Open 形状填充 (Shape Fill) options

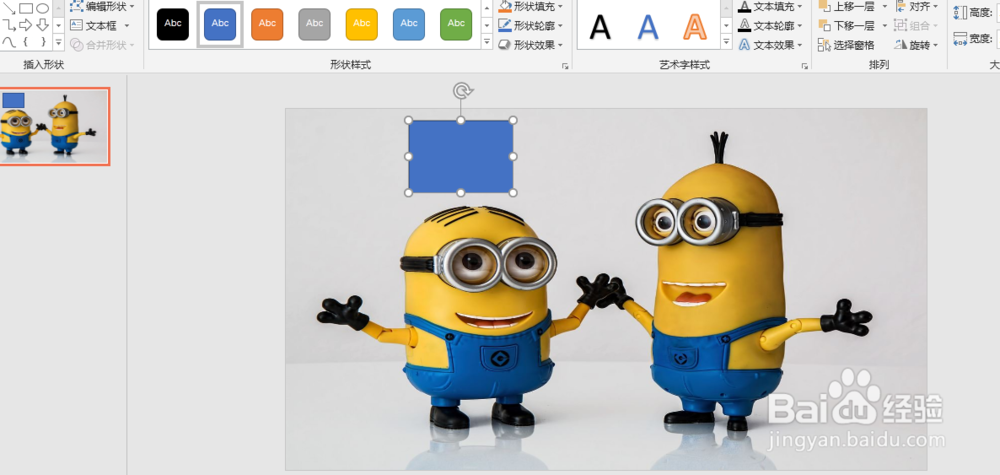[x=531, y=6]
